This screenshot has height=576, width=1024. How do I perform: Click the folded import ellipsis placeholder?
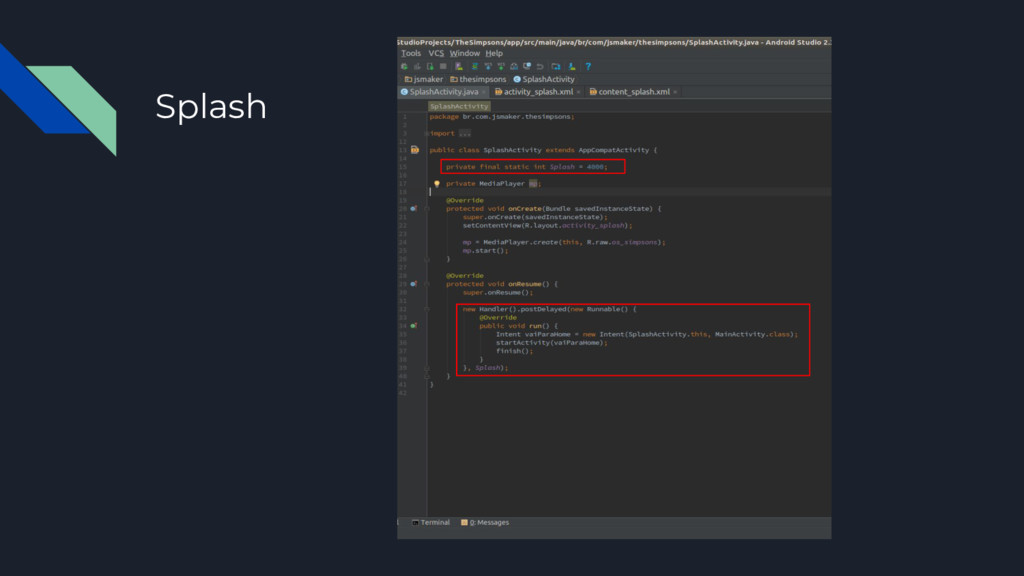click(x=464, y=133)
